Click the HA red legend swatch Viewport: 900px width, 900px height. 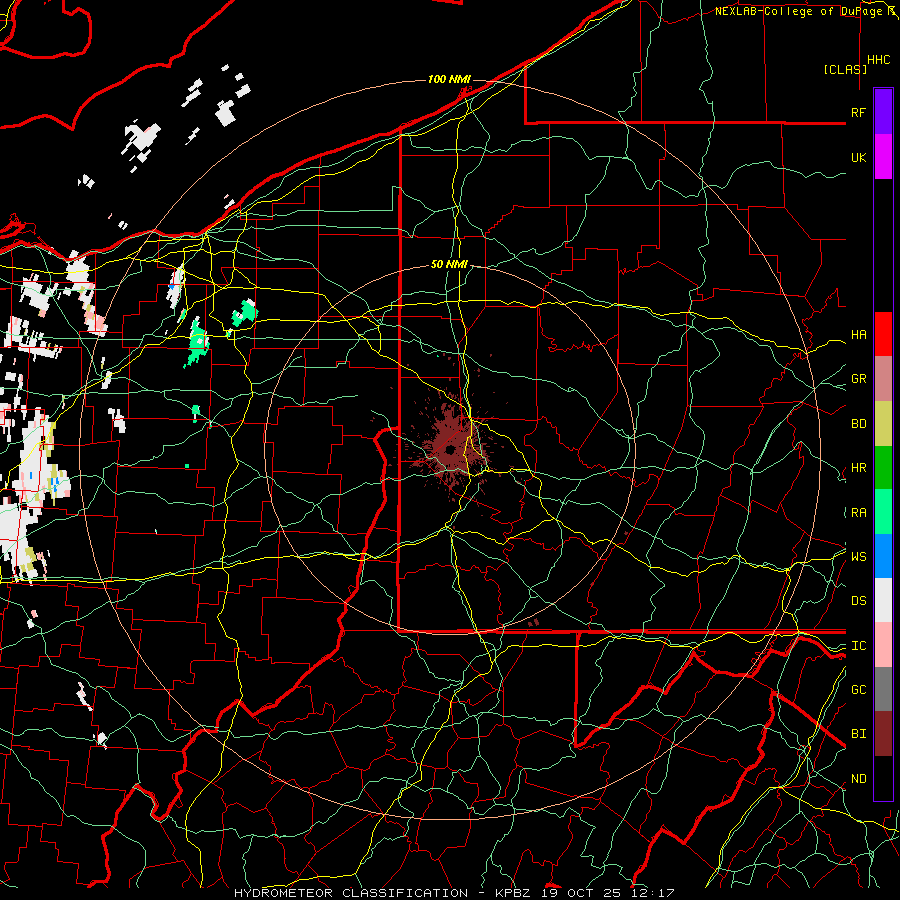[883, 334]
